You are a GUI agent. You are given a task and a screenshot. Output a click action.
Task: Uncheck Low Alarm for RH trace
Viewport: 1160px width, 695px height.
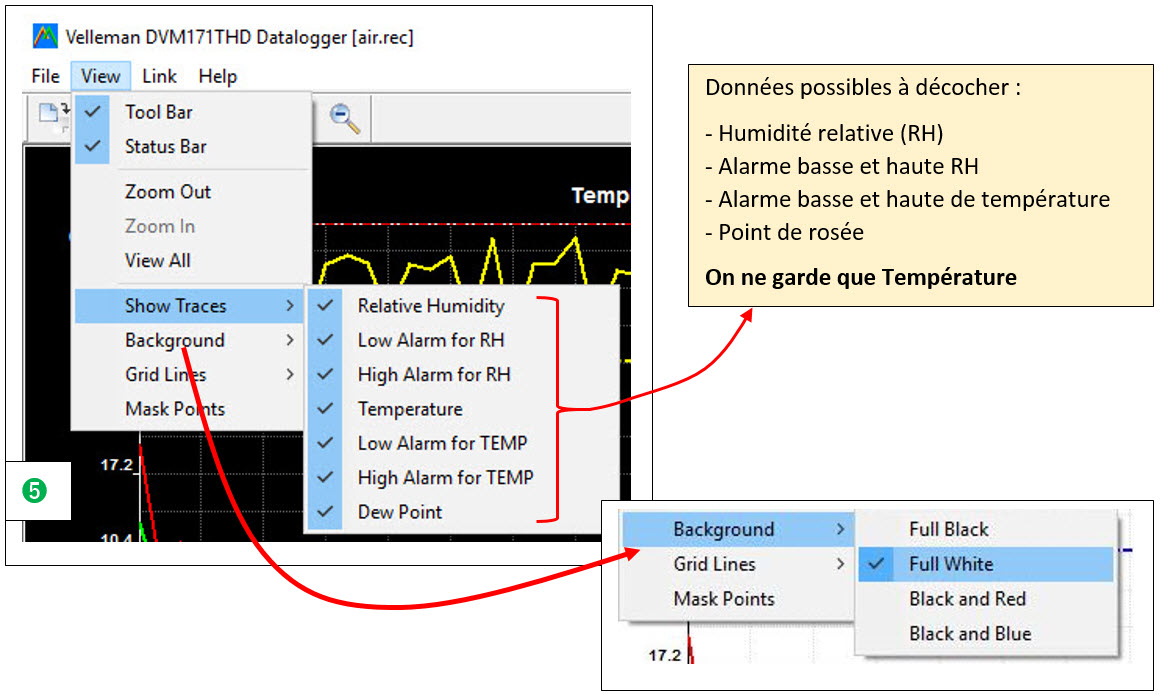pos(430,340)
